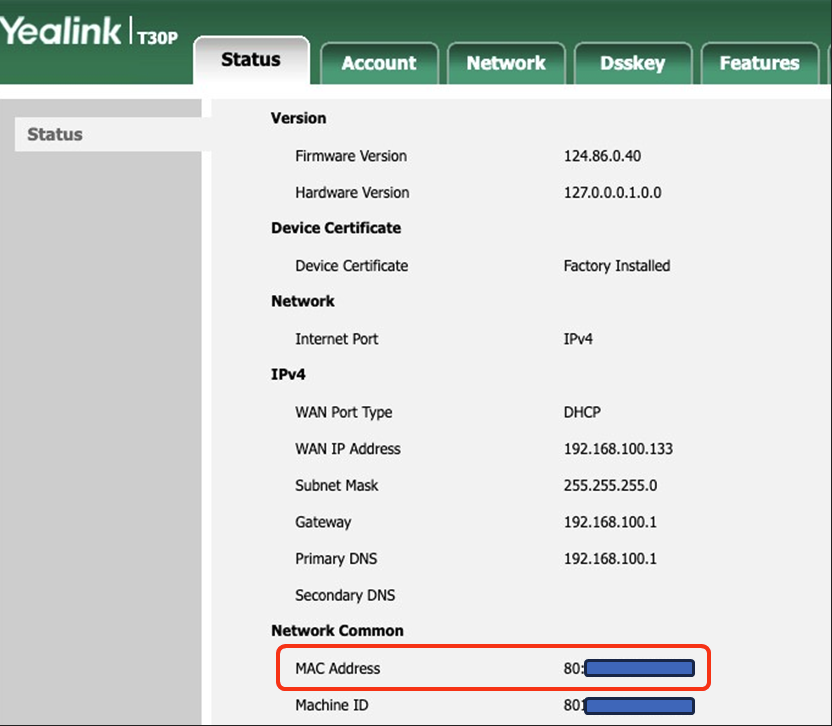Click the Subnet Mask value 255.255.255.0

click(x=611, y=485)
